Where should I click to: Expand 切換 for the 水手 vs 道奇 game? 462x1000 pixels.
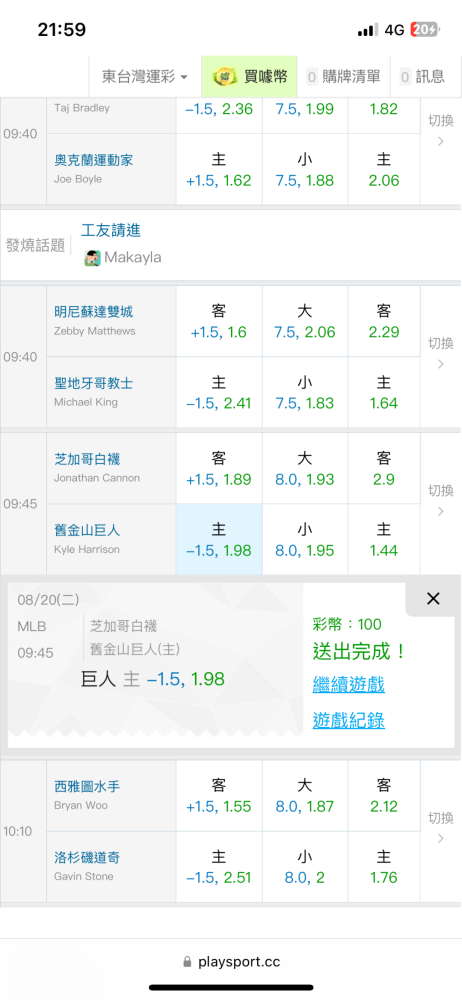pyautogui.click(x=440, y=827)
